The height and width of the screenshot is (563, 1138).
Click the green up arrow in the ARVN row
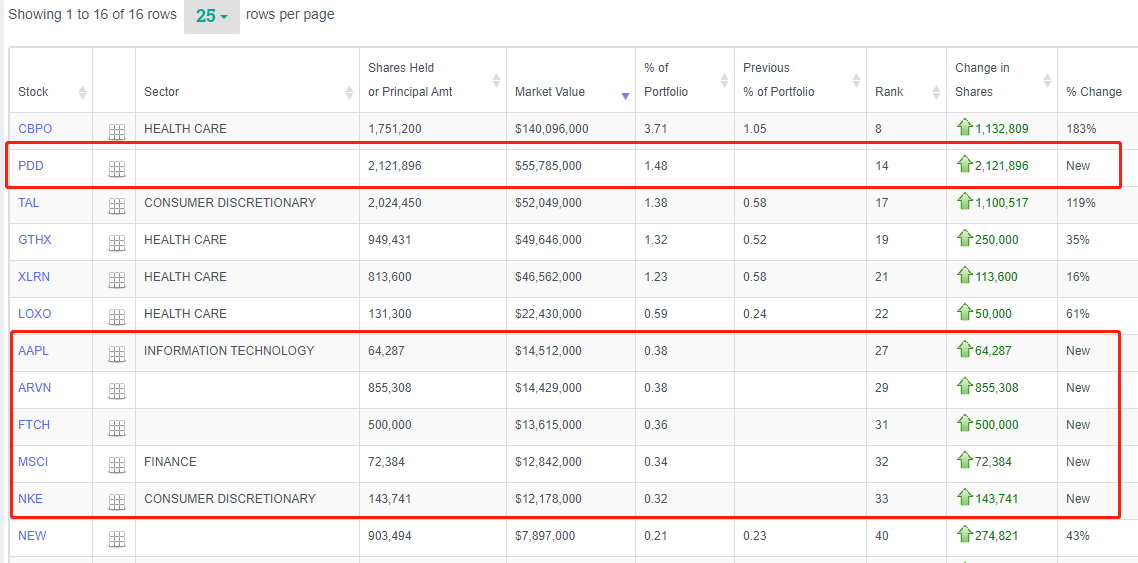tap(965, 387)
